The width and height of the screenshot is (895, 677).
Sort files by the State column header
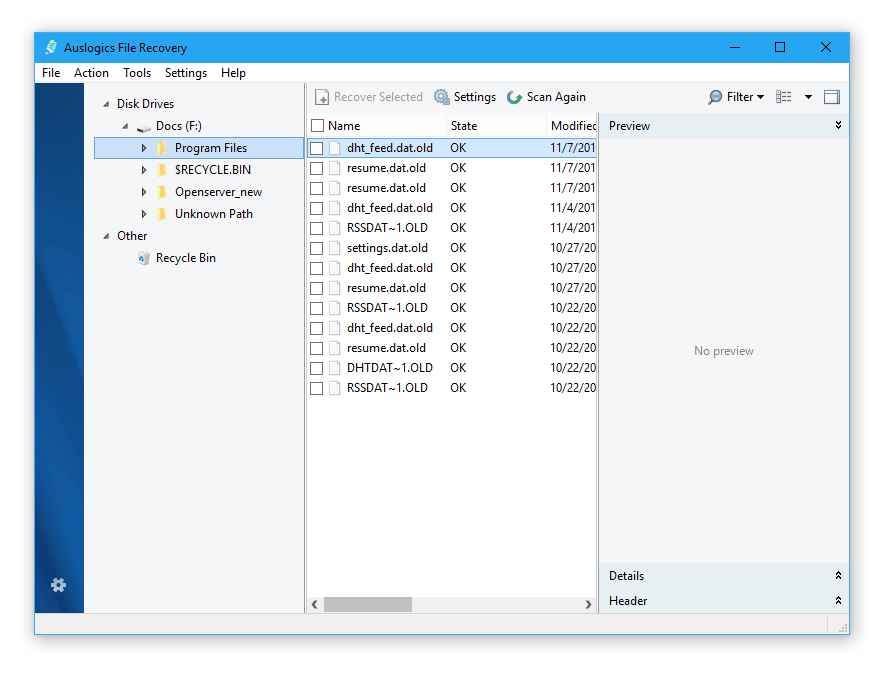[x=496, y=126]
